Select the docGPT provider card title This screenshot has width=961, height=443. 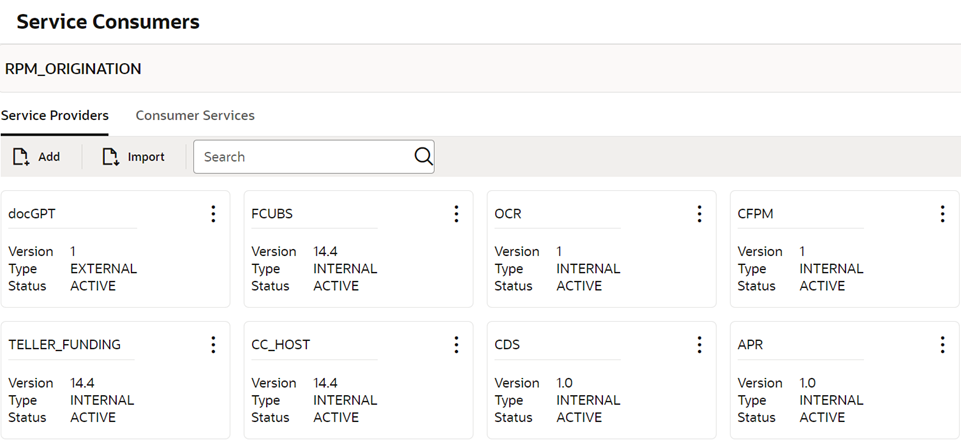31,214
